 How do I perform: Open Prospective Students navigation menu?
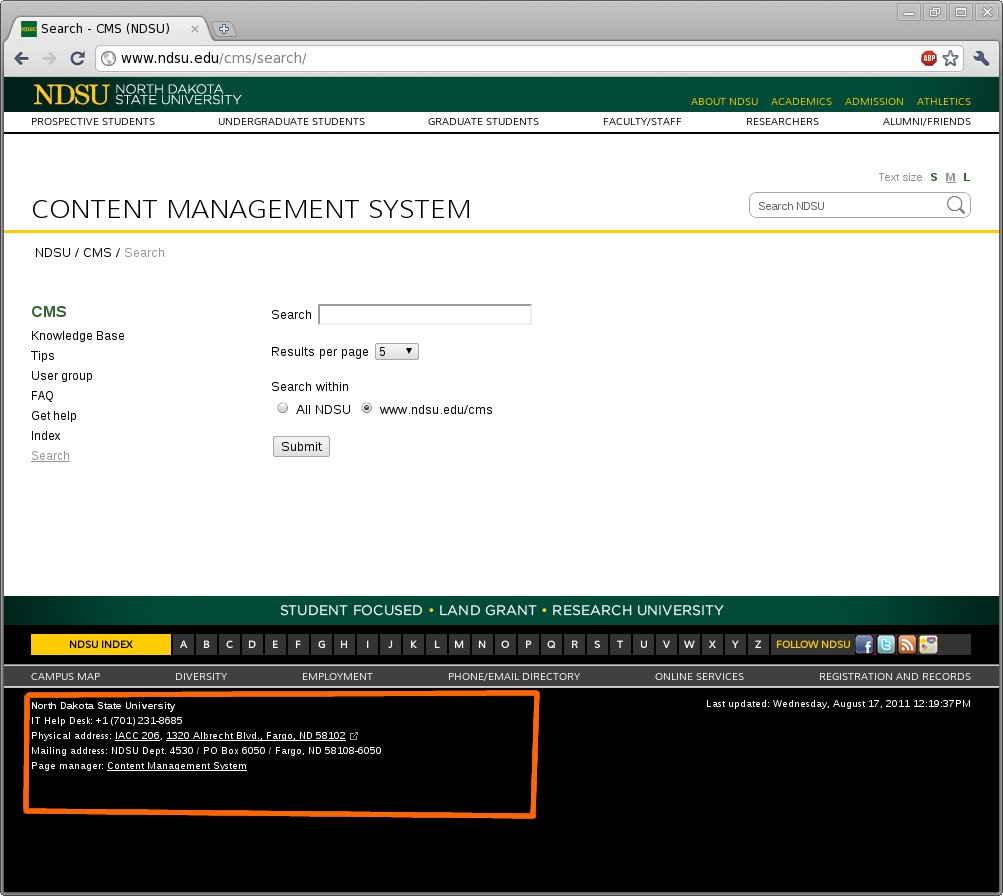[x=93, y=122]
